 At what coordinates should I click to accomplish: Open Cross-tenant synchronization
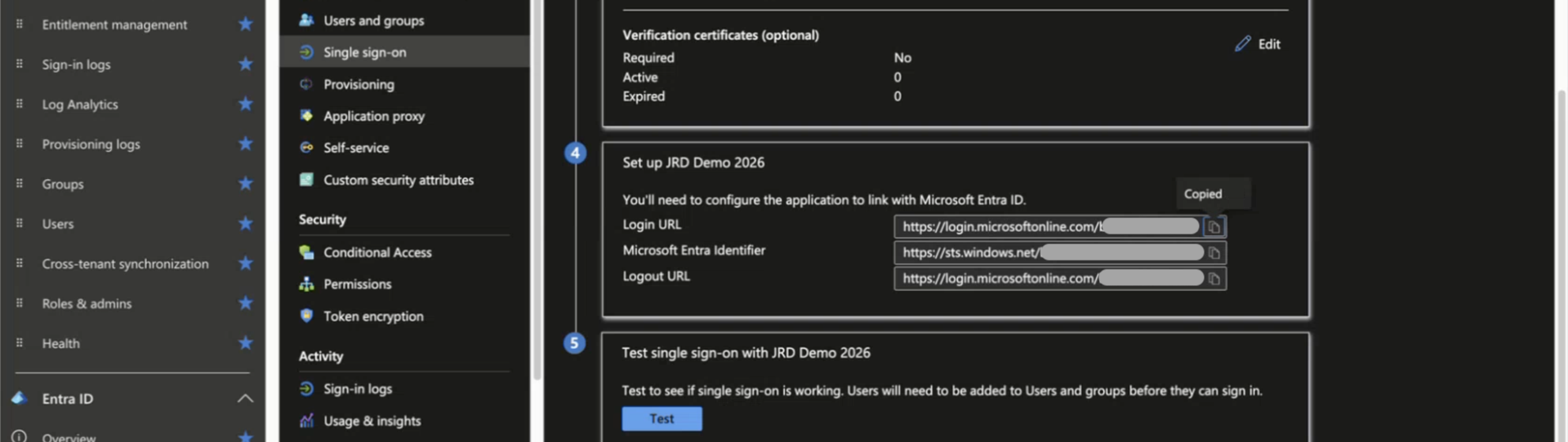(x=125, y=264)
